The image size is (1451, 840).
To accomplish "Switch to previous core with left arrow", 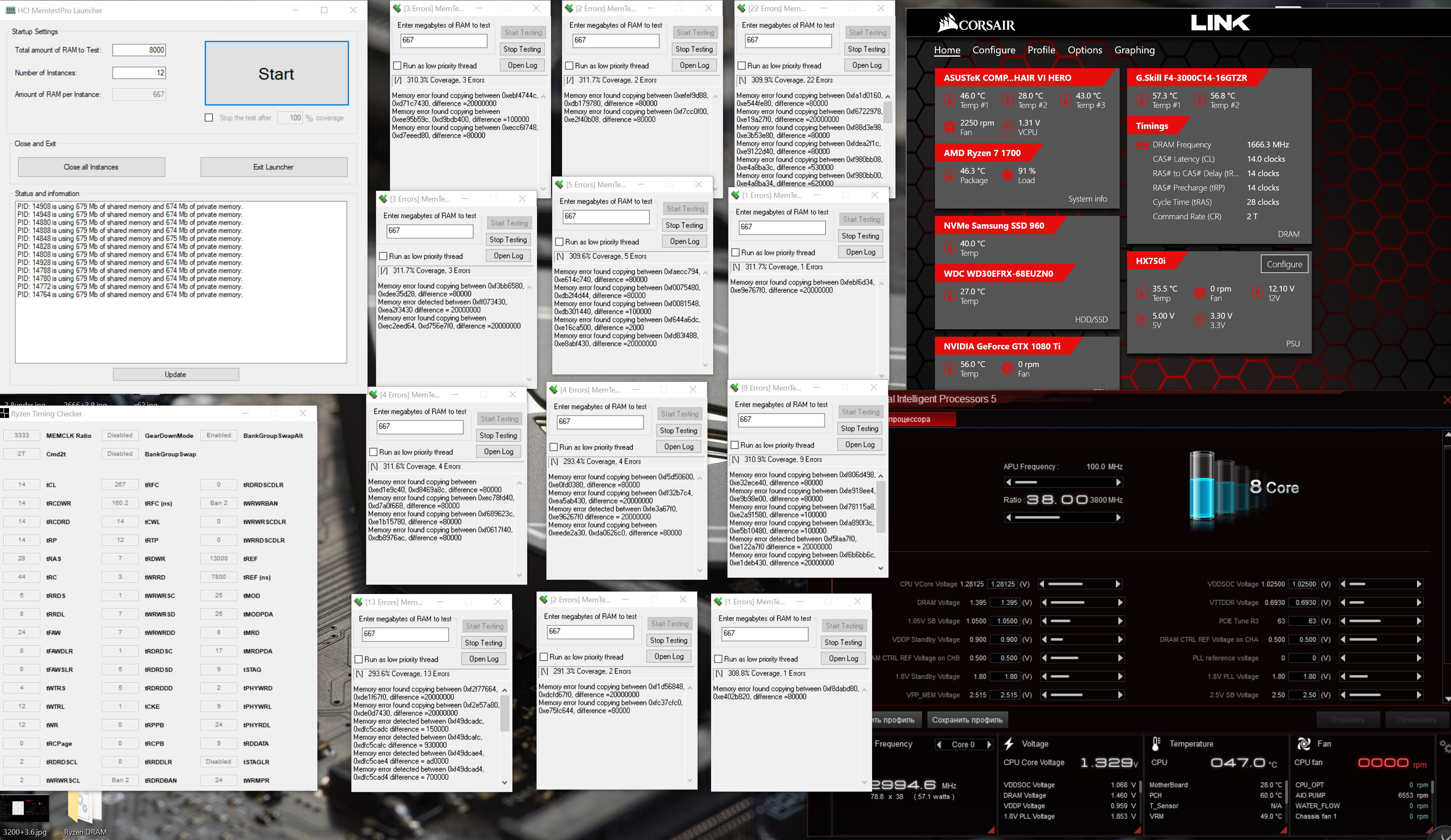I will (x=939, y=744).
